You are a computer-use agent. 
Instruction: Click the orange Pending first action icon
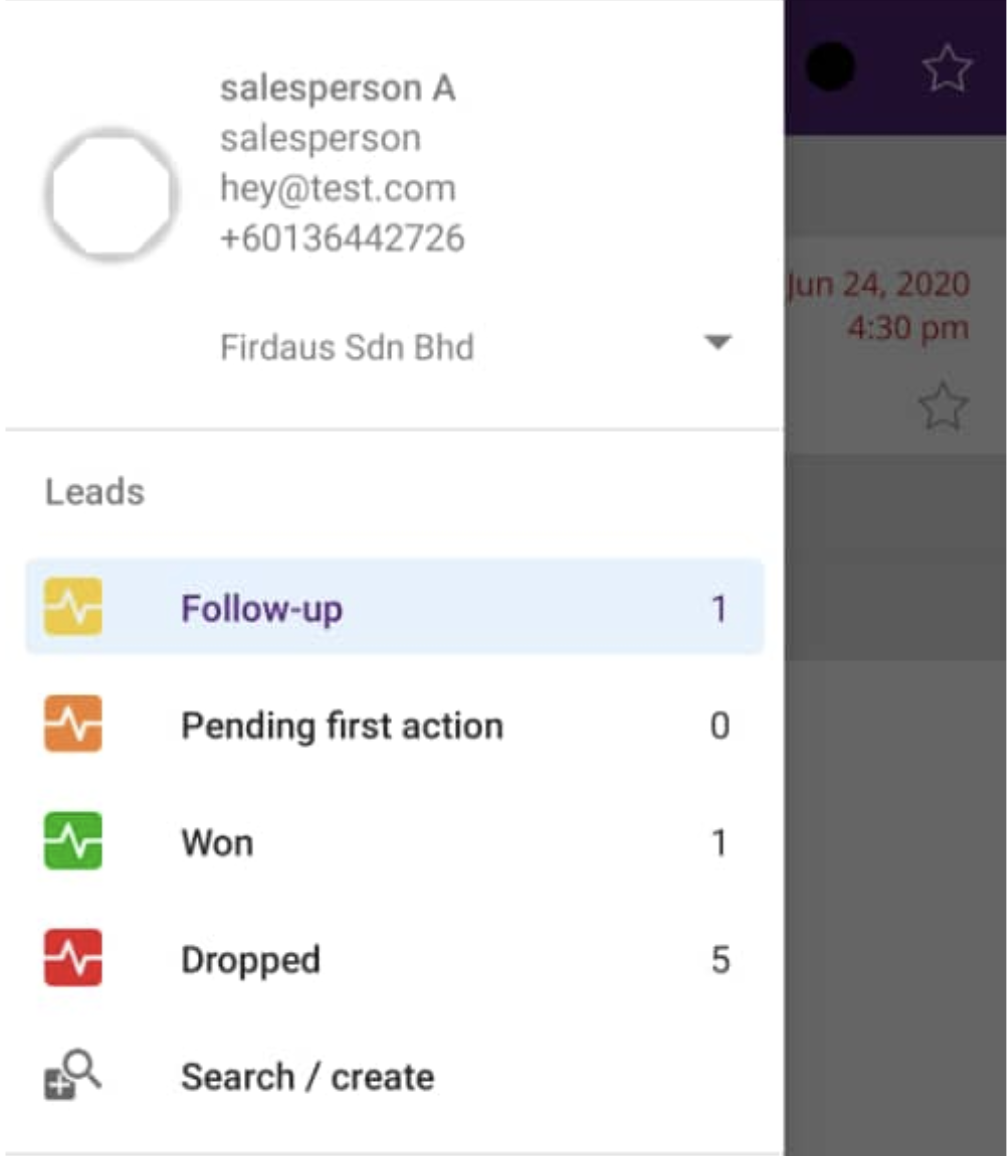[x=73, y=724]
